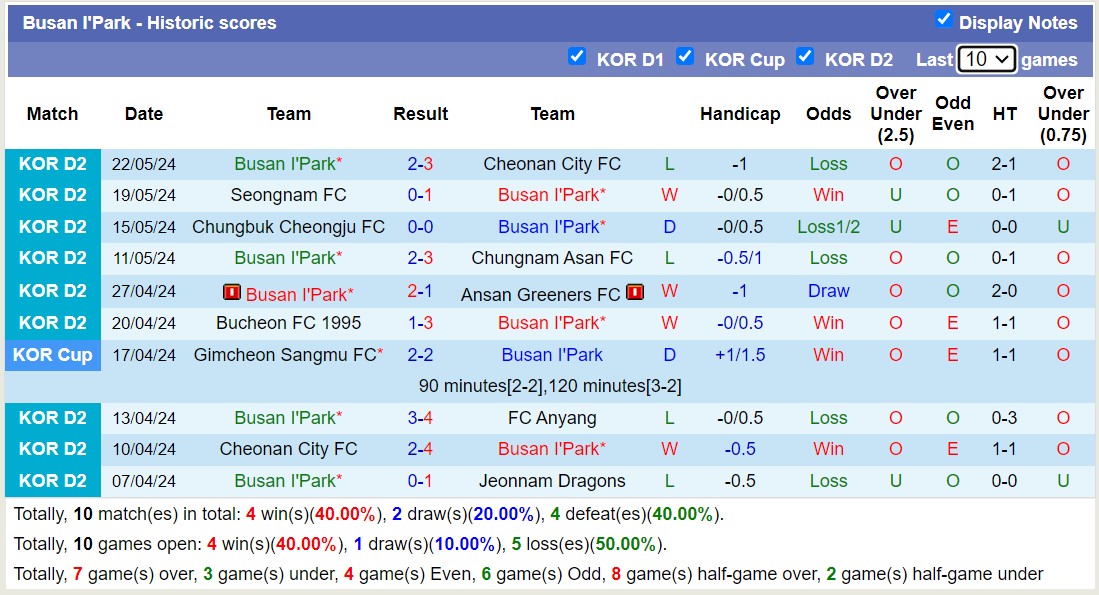Click the KOR D2 badge beside the Seongnam FC match
The height and width of the screenshot is (595, 1099).
click(52, 195)
